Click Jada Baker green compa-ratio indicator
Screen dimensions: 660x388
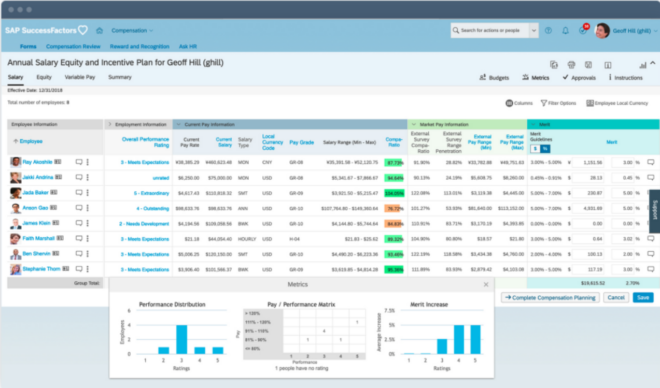394,193
